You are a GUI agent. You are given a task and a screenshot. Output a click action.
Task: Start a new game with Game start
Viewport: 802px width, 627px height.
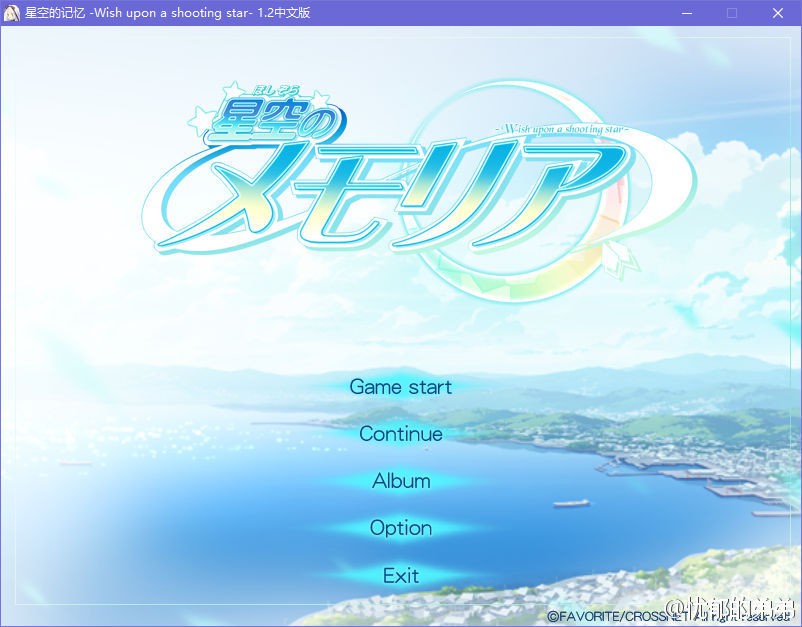coord(400,387)
